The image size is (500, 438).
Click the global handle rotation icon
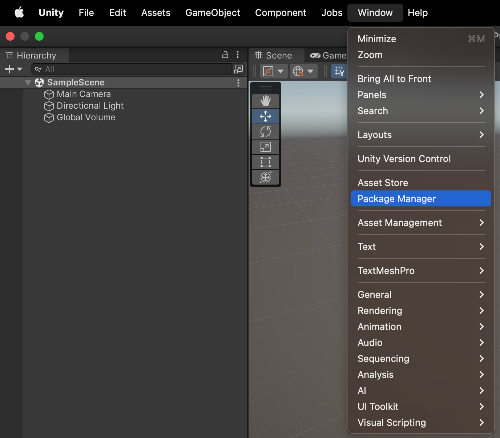point(298,71)
